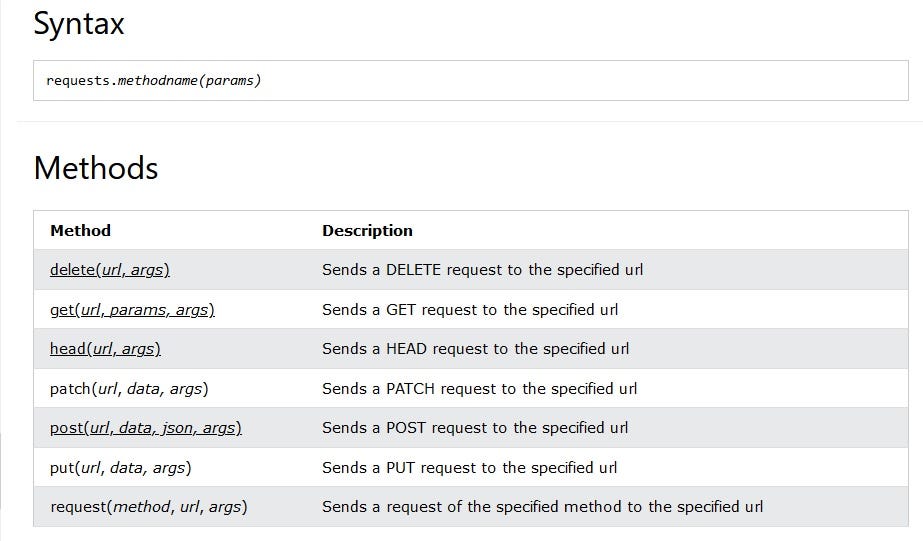This screenshot has height=541, width=923.
Task: Click the italic params word in syntax
Action: [230, 80]
